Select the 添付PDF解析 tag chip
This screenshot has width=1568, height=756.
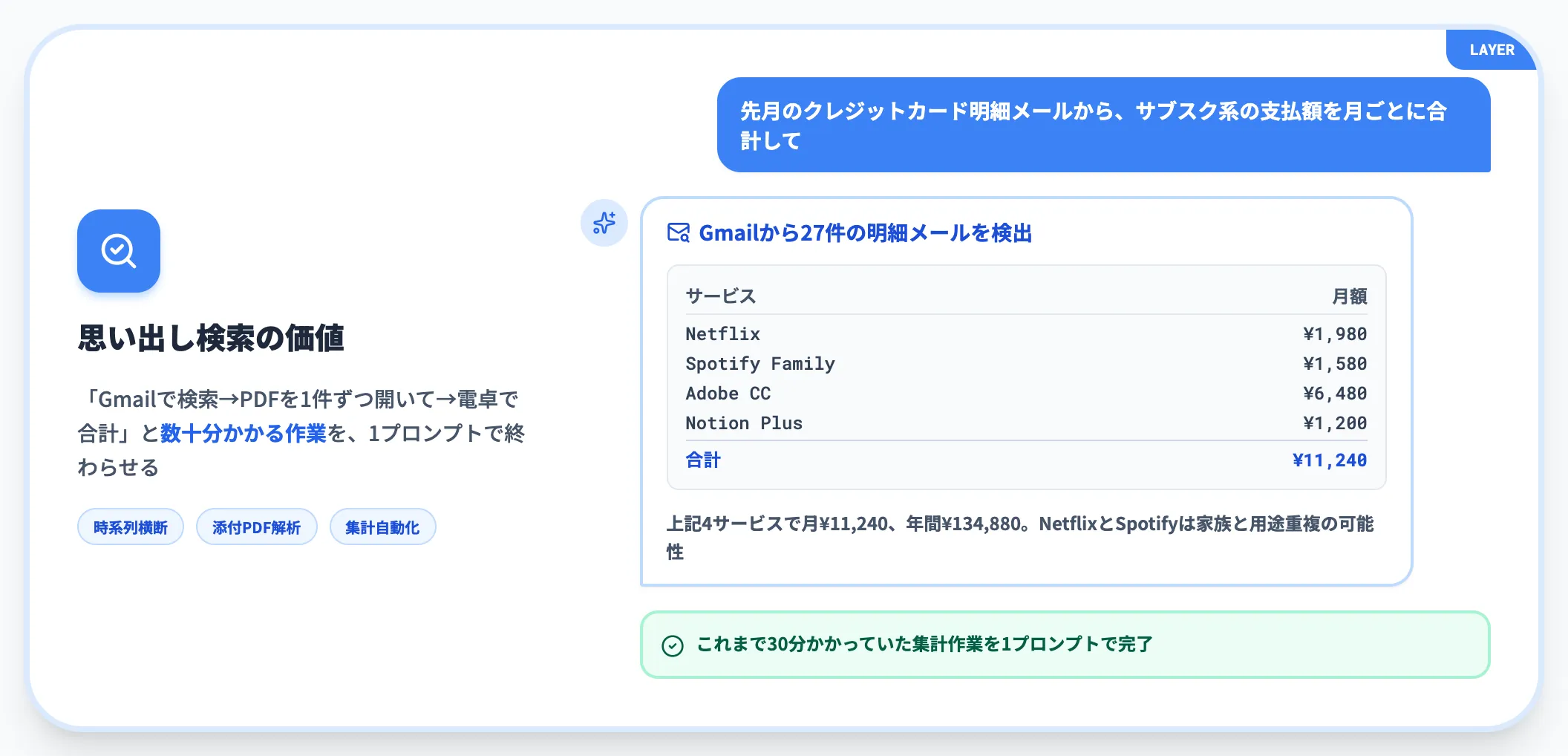(257, 527)
